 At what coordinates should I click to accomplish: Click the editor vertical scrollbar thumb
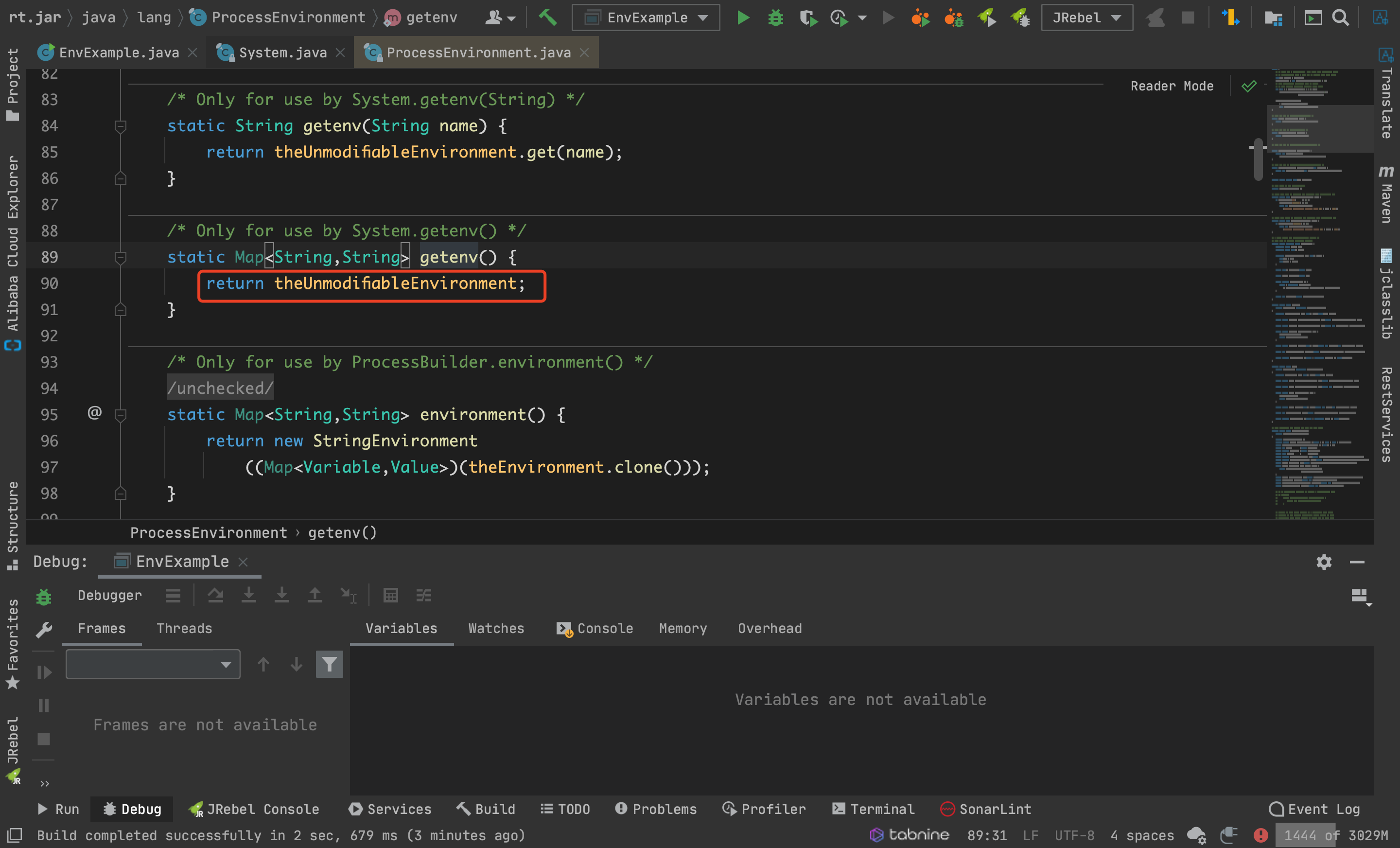click(1258, 159)
